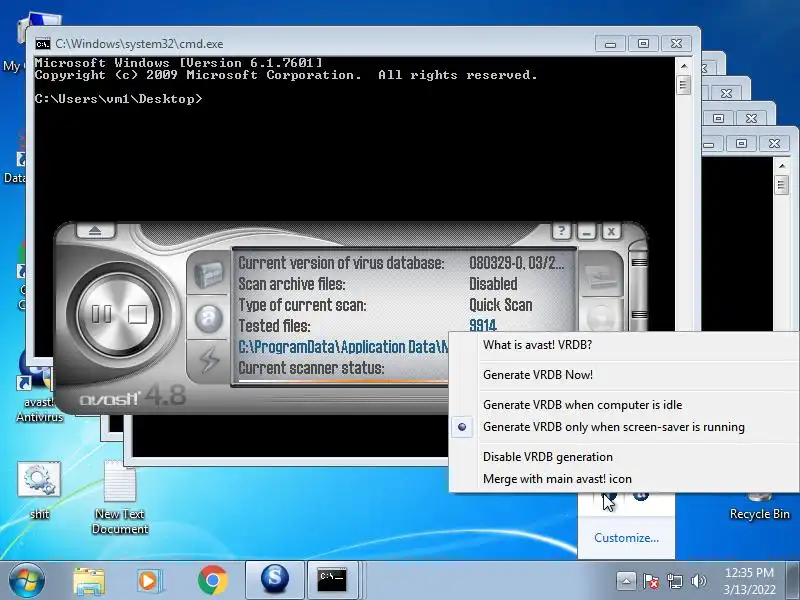The width and height of the screenshot is (800, 600).
Task: Open the avast eject menu button
Action: [x=95, y=231]
